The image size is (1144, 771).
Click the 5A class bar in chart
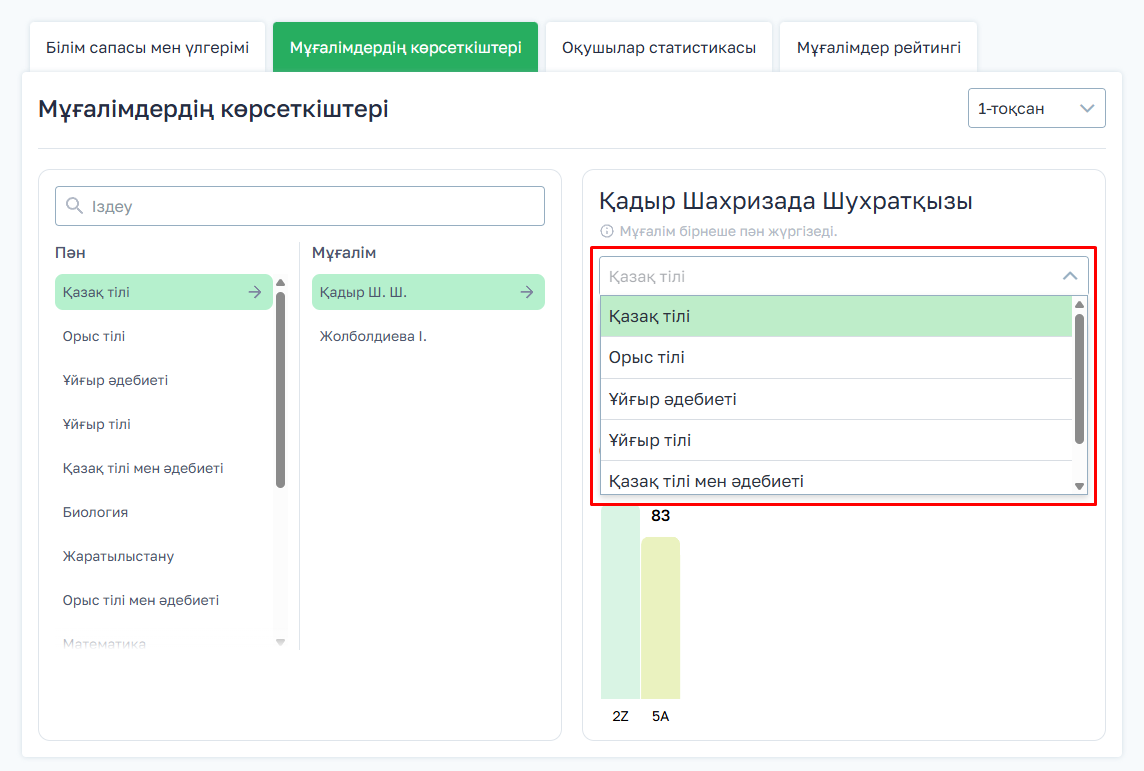(x=660, y=618)
